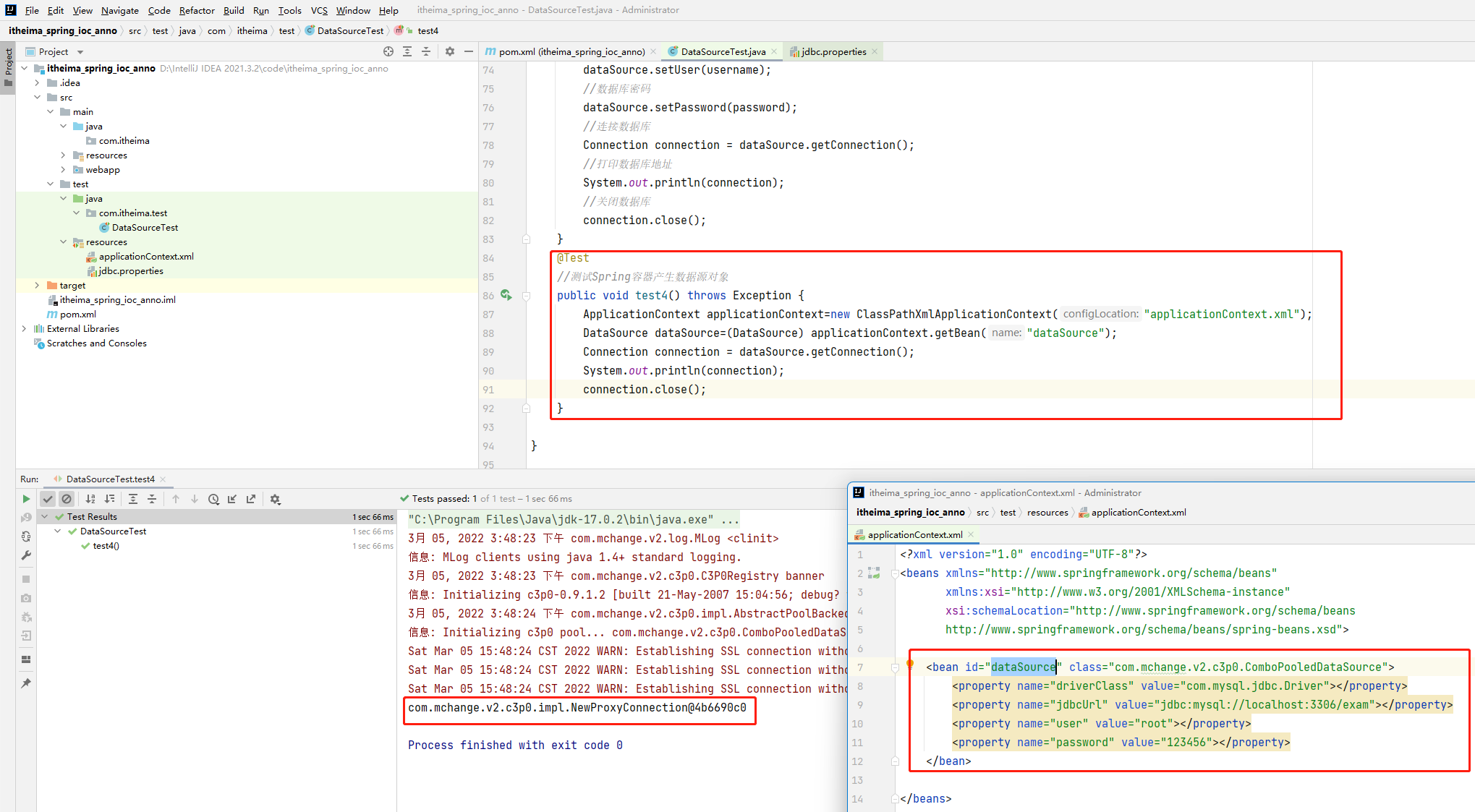The height and width of the screenshot is (812, 1475).
Task: Open the VCS menu
Action: point(319,10)
